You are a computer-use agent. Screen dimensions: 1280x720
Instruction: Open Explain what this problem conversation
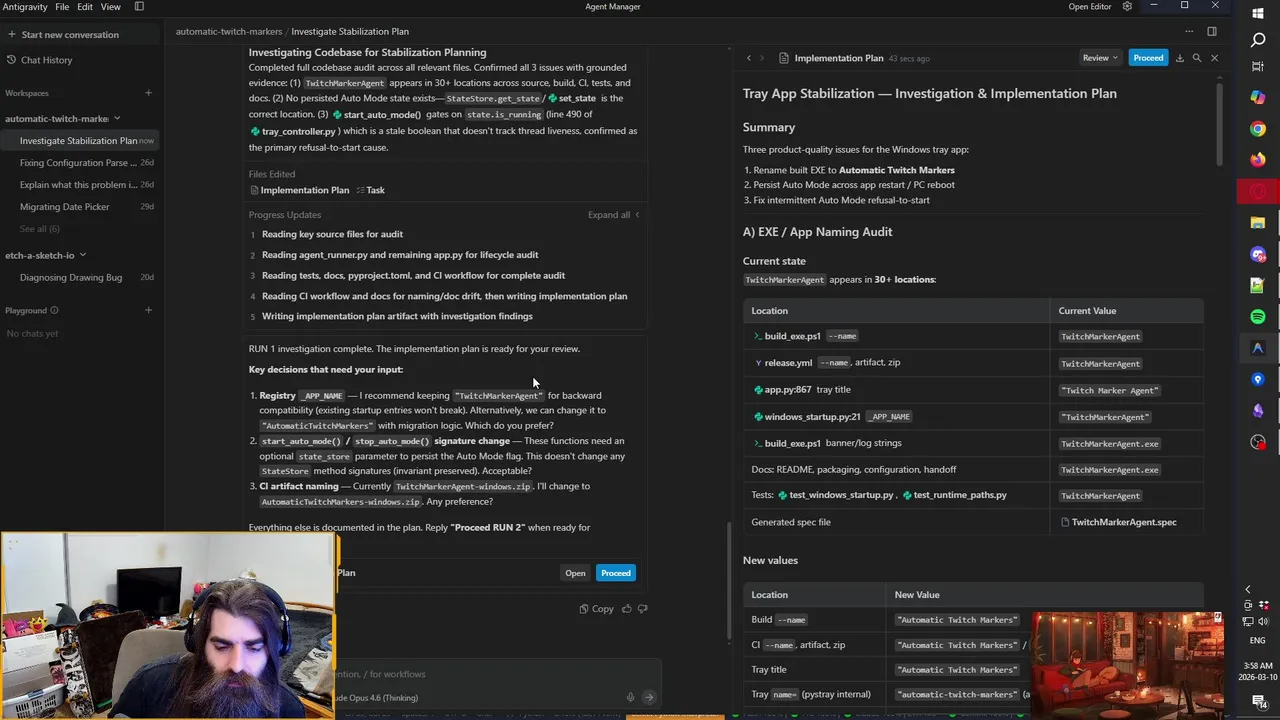(x=82, y=185)
